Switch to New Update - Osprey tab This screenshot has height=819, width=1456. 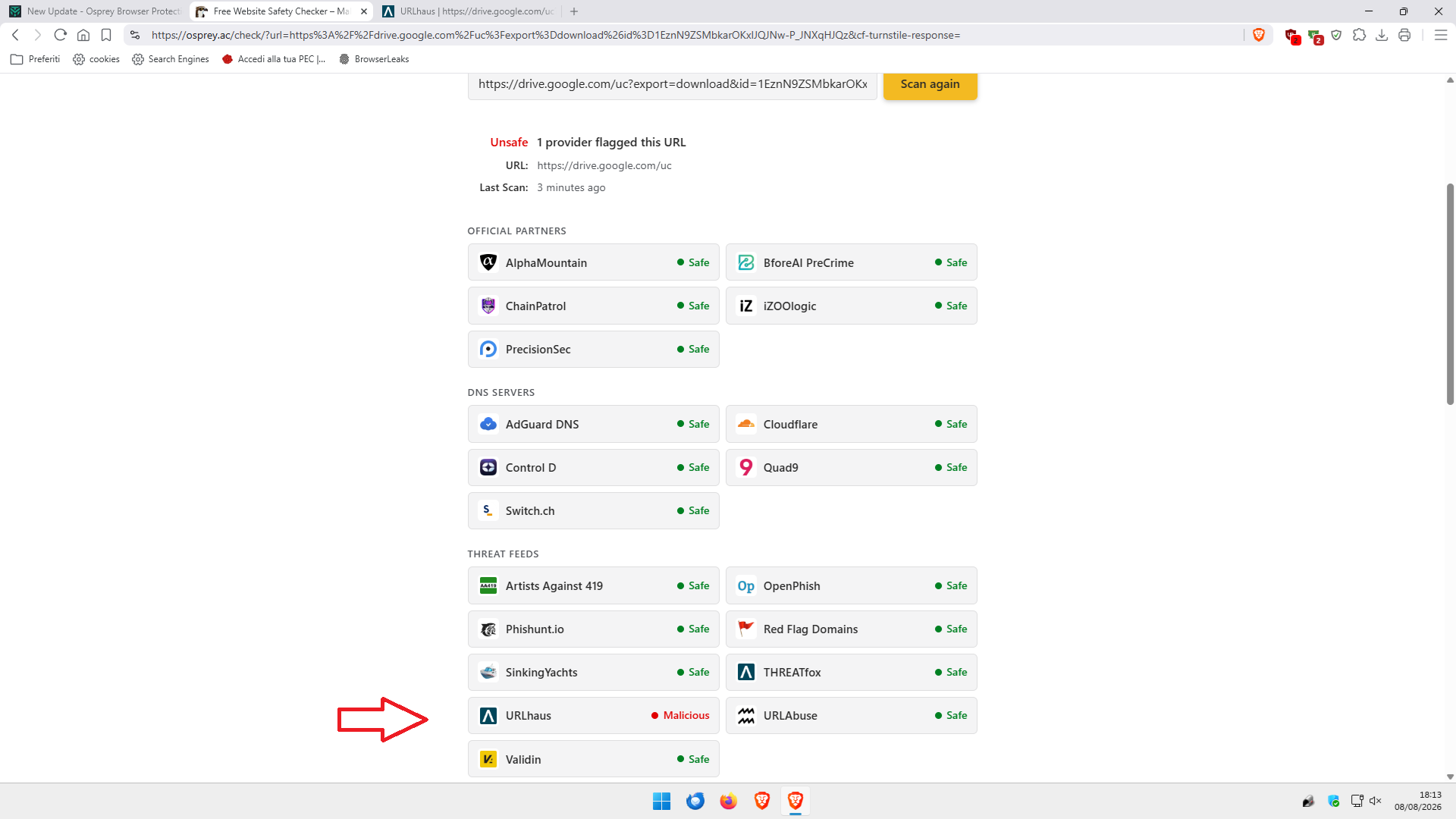pyautogui.click(x=96, y=11)
